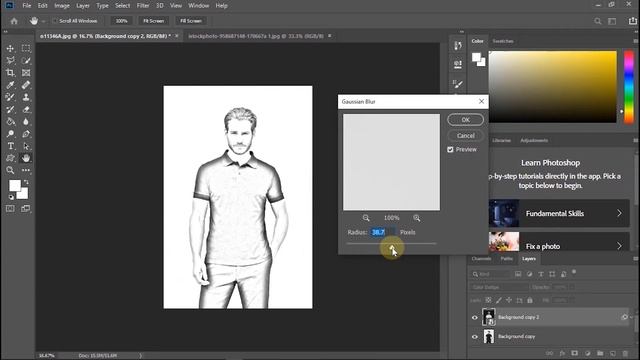Screen dimensions: 640x360
Task: Click OK in Gaussian Blur dialog
Action: click(x=465, y=120)
